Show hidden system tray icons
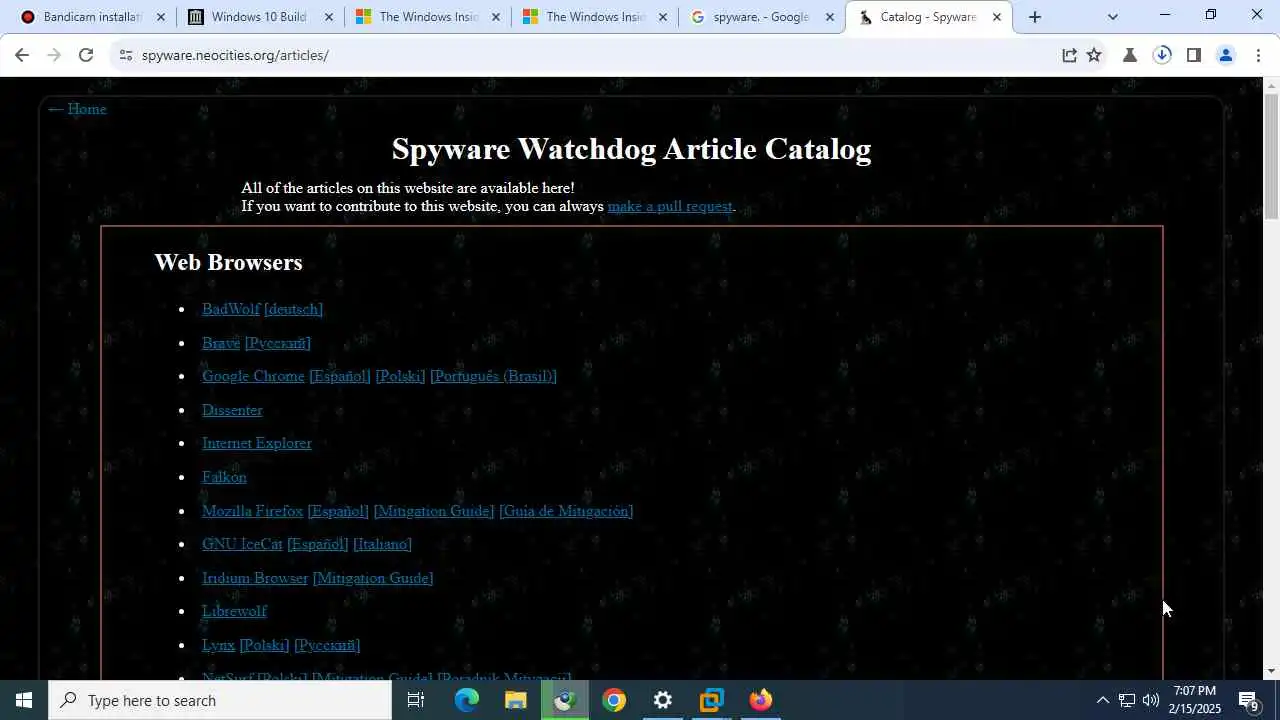Image resolution: width=1280 pixels, height=720 pixels. 1102,700
